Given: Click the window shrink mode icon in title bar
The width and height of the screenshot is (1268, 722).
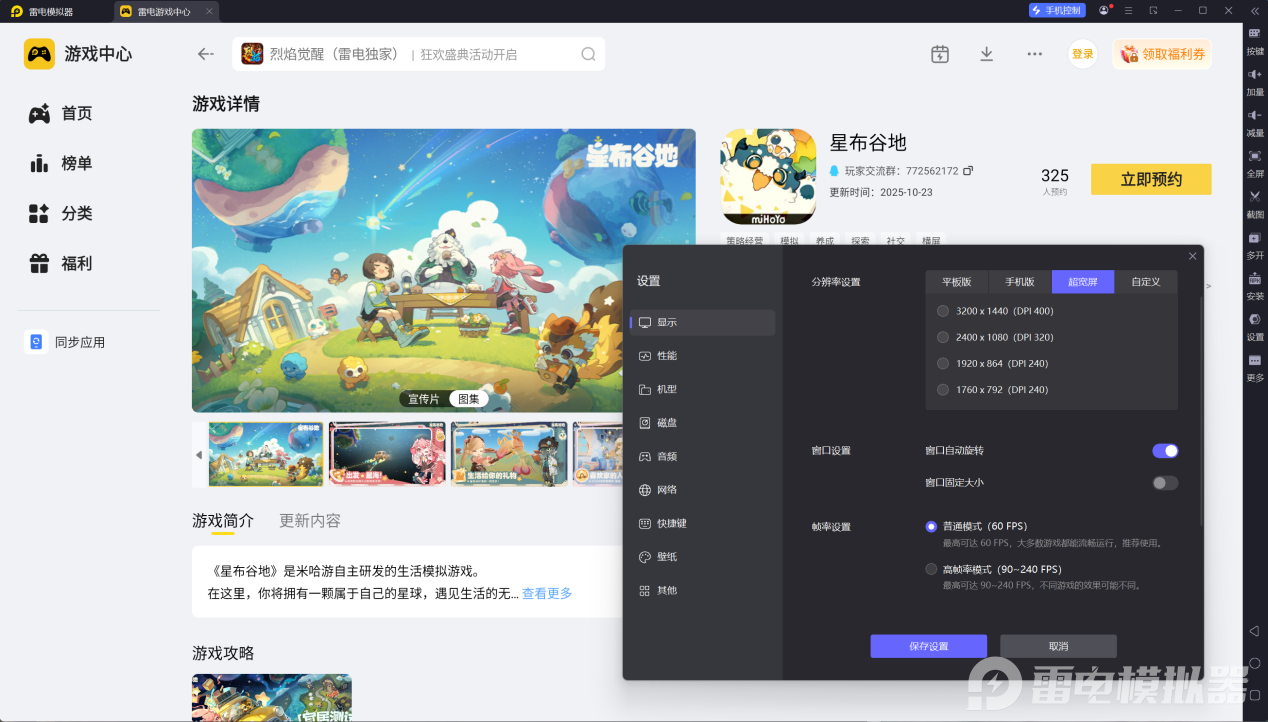Looking at the screenshot, I should coord(1153,10).
